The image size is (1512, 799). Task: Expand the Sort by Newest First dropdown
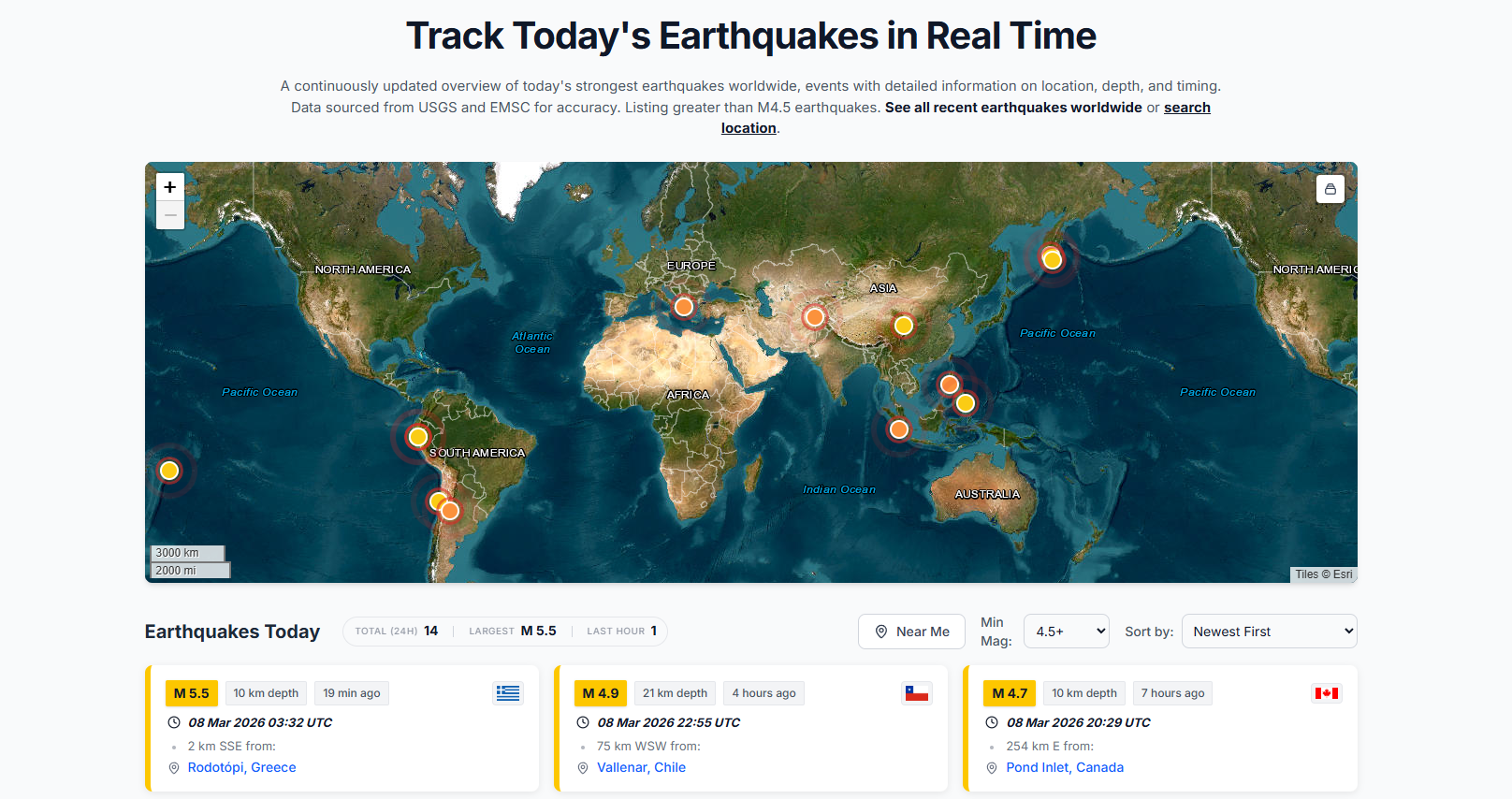pyautogui.click(x=1268, y=632)
